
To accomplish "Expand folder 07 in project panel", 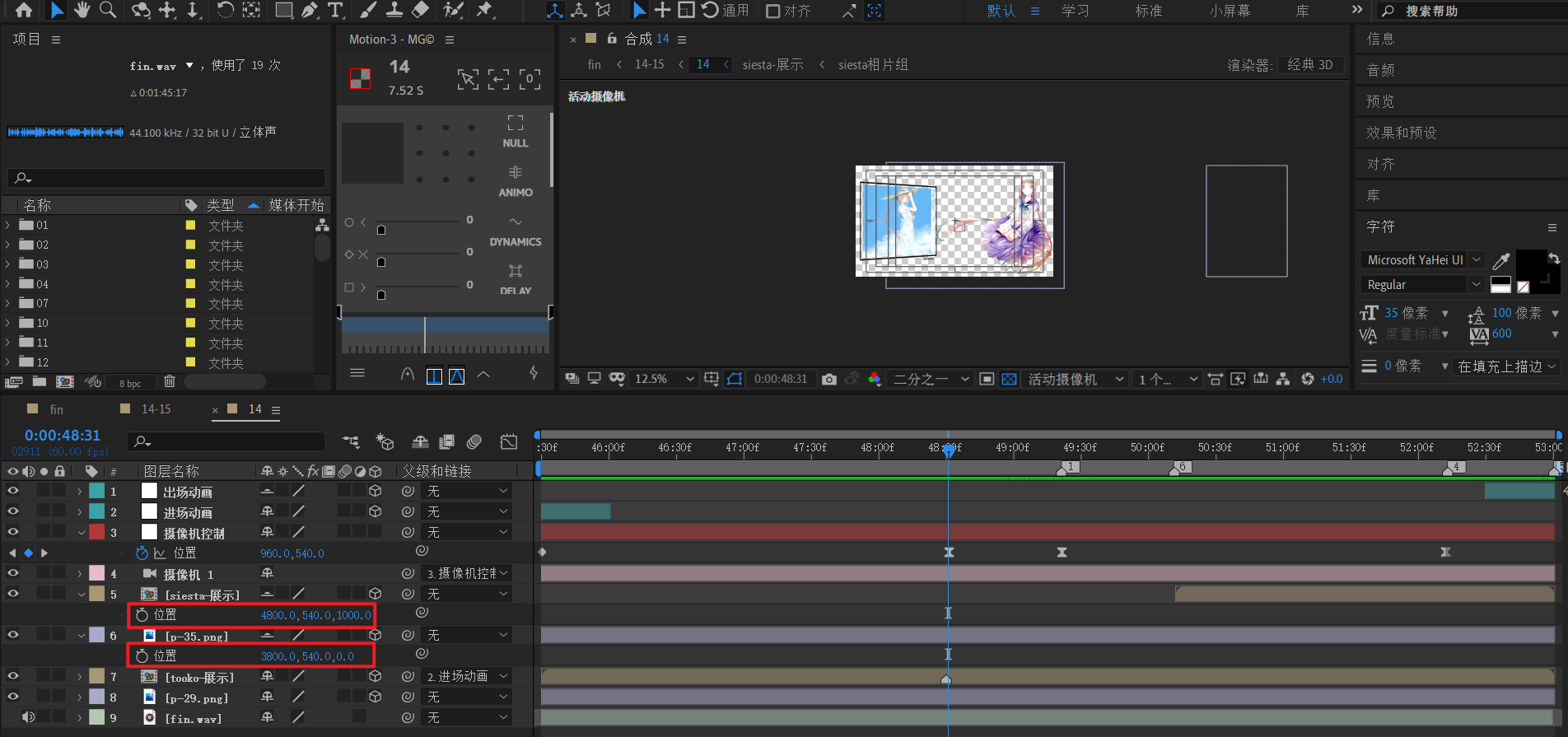I will 8,303.
